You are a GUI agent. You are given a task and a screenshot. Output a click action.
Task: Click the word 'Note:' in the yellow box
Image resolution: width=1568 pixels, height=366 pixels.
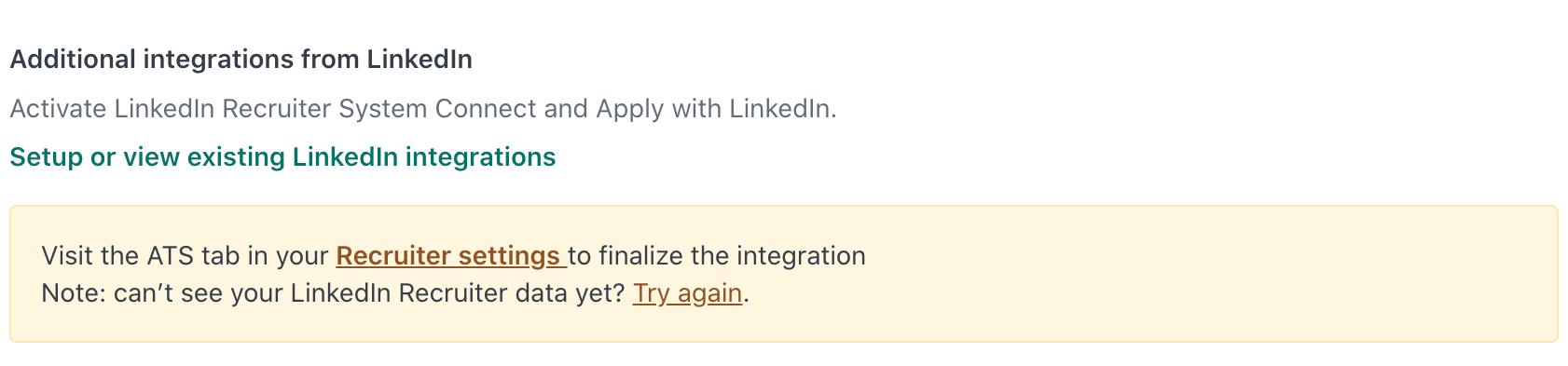pos(74,293)
